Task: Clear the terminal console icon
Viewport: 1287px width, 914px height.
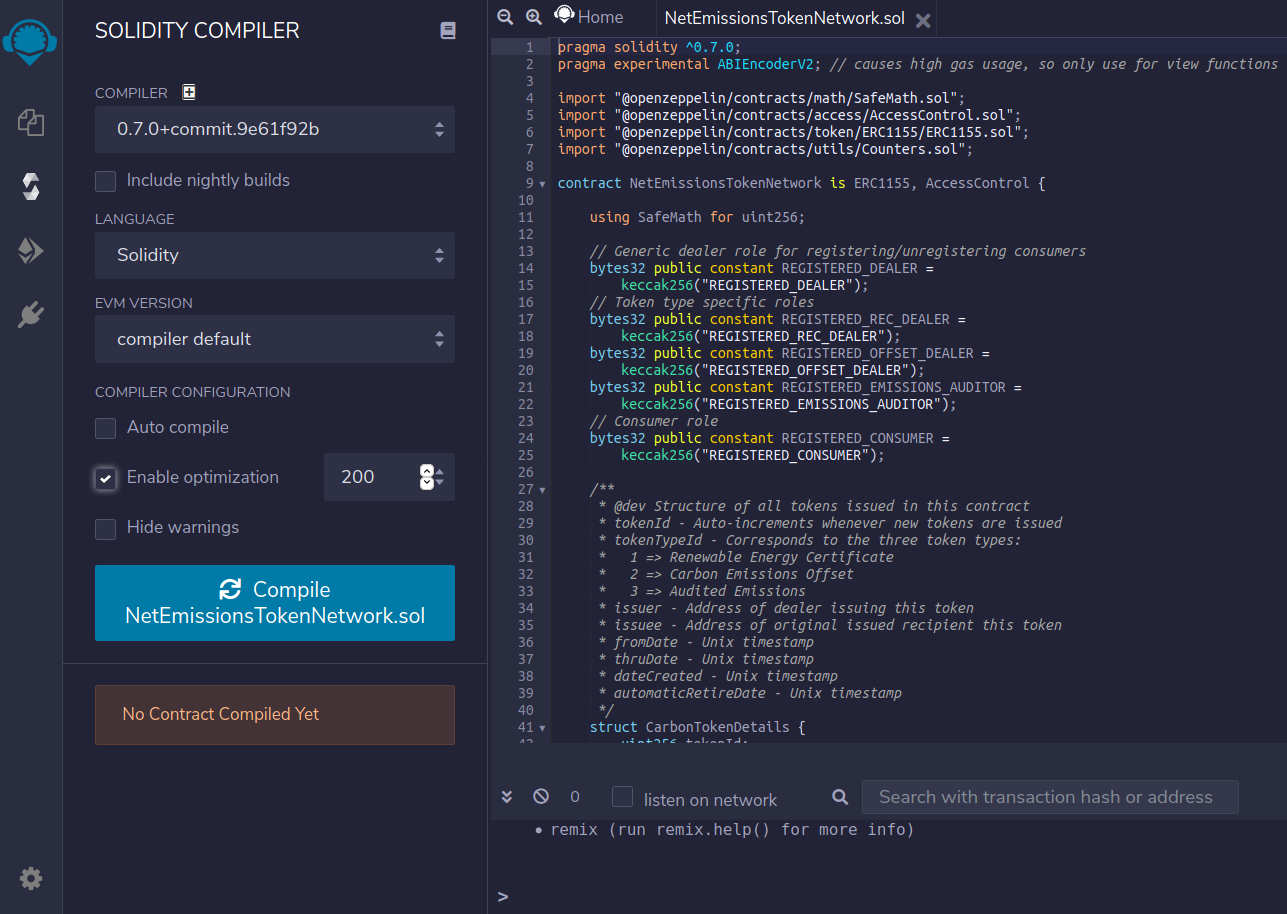Action: click(541, 797)
